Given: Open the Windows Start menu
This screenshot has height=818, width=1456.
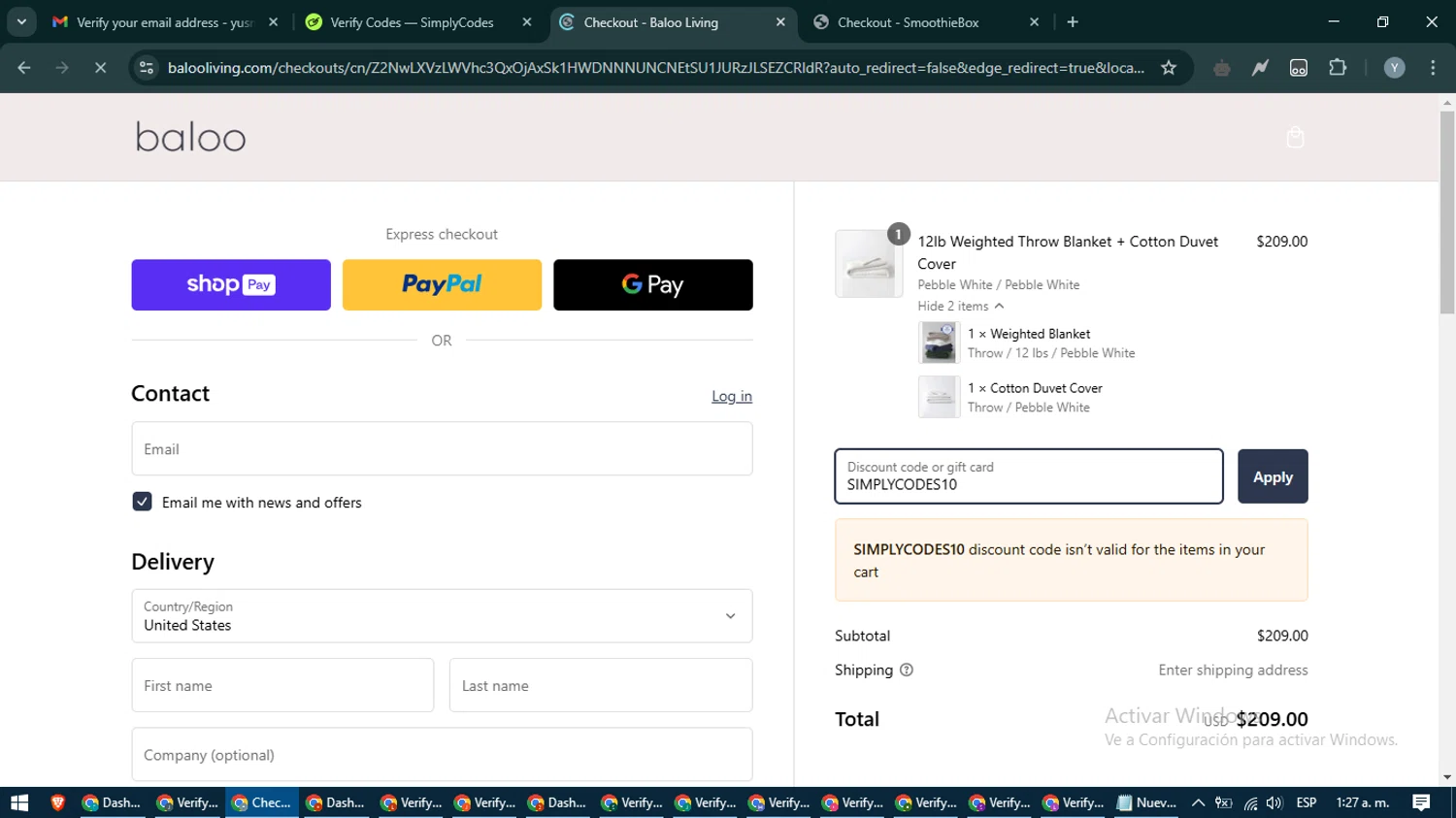Looking at the screenshot, I should [x=19, y=802].
